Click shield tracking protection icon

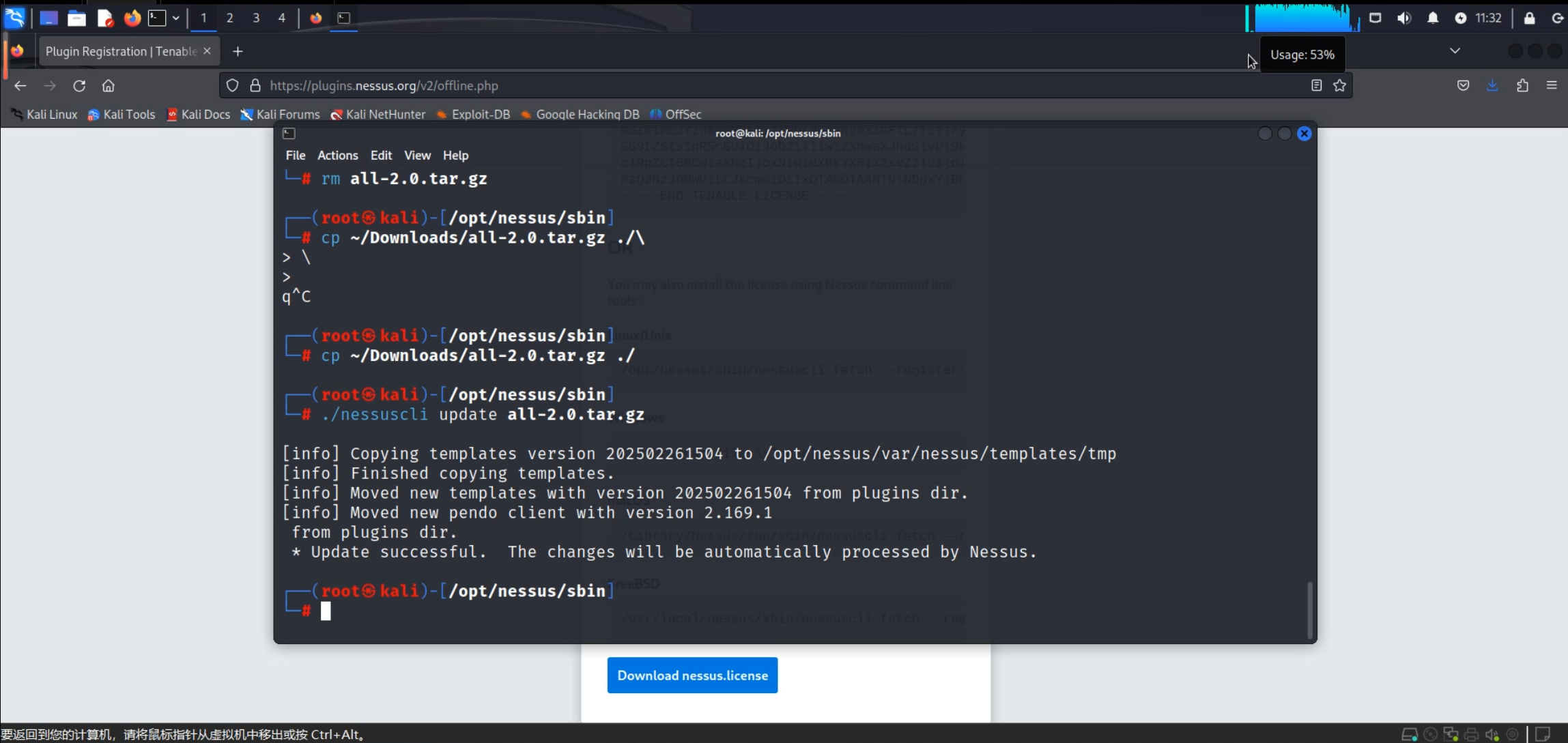[233, 85]
